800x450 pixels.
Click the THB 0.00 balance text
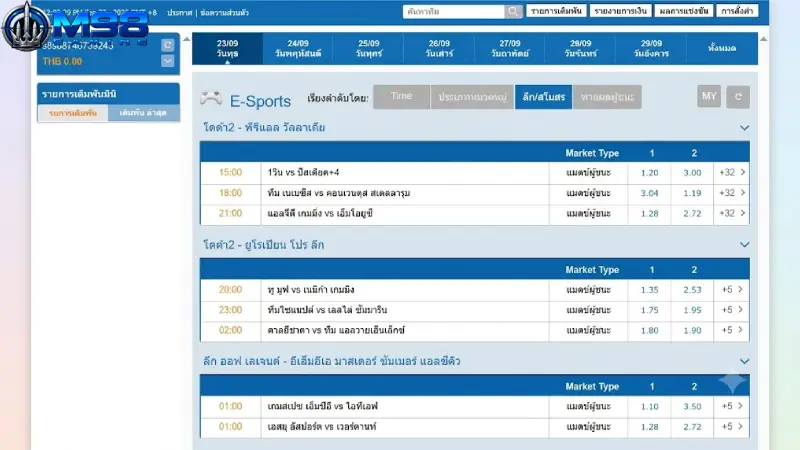(62, 61)
